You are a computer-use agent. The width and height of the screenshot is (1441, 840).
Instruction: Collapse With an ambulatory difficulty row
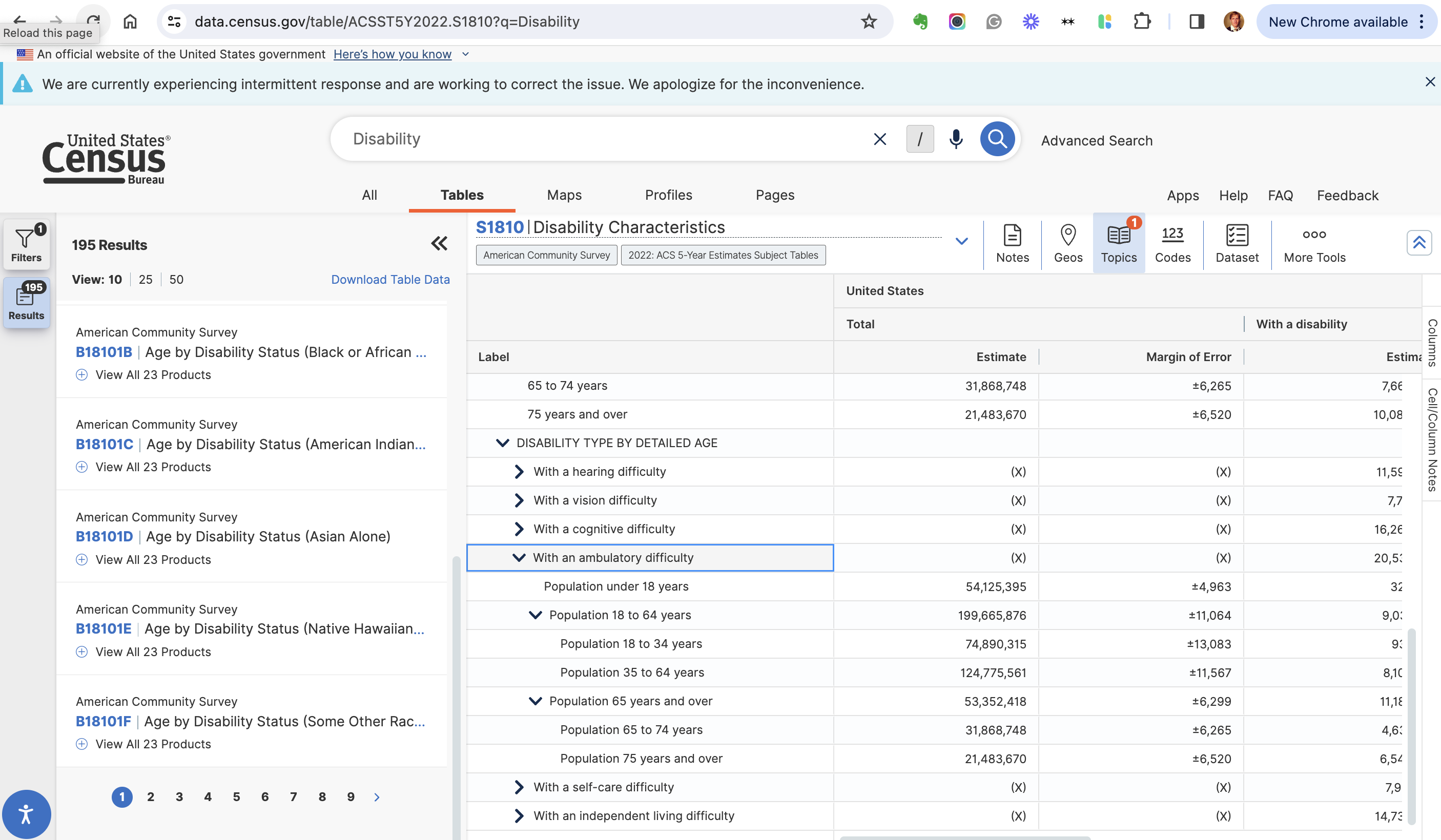click(519, 557)
